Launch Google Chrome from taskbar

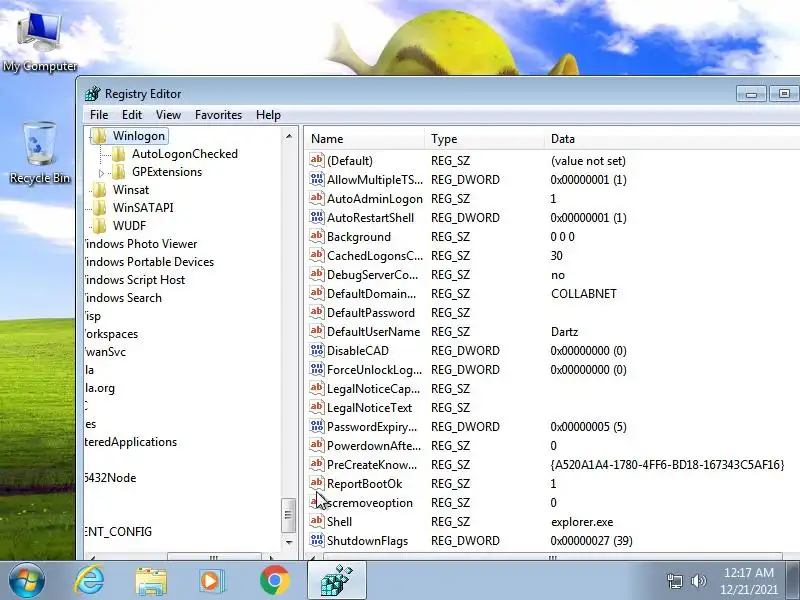[274, 581]
